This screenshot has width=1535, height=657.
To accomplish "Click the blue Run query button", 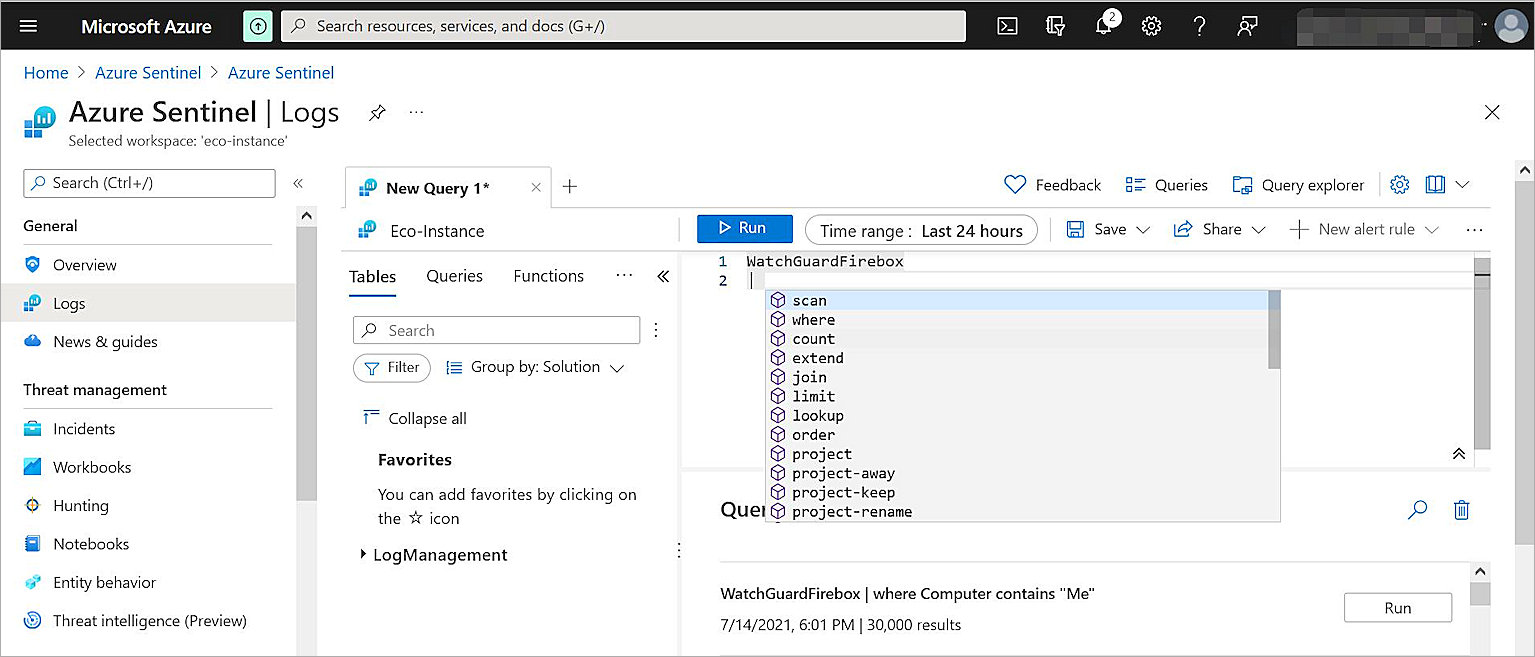I will pos(744,229).
